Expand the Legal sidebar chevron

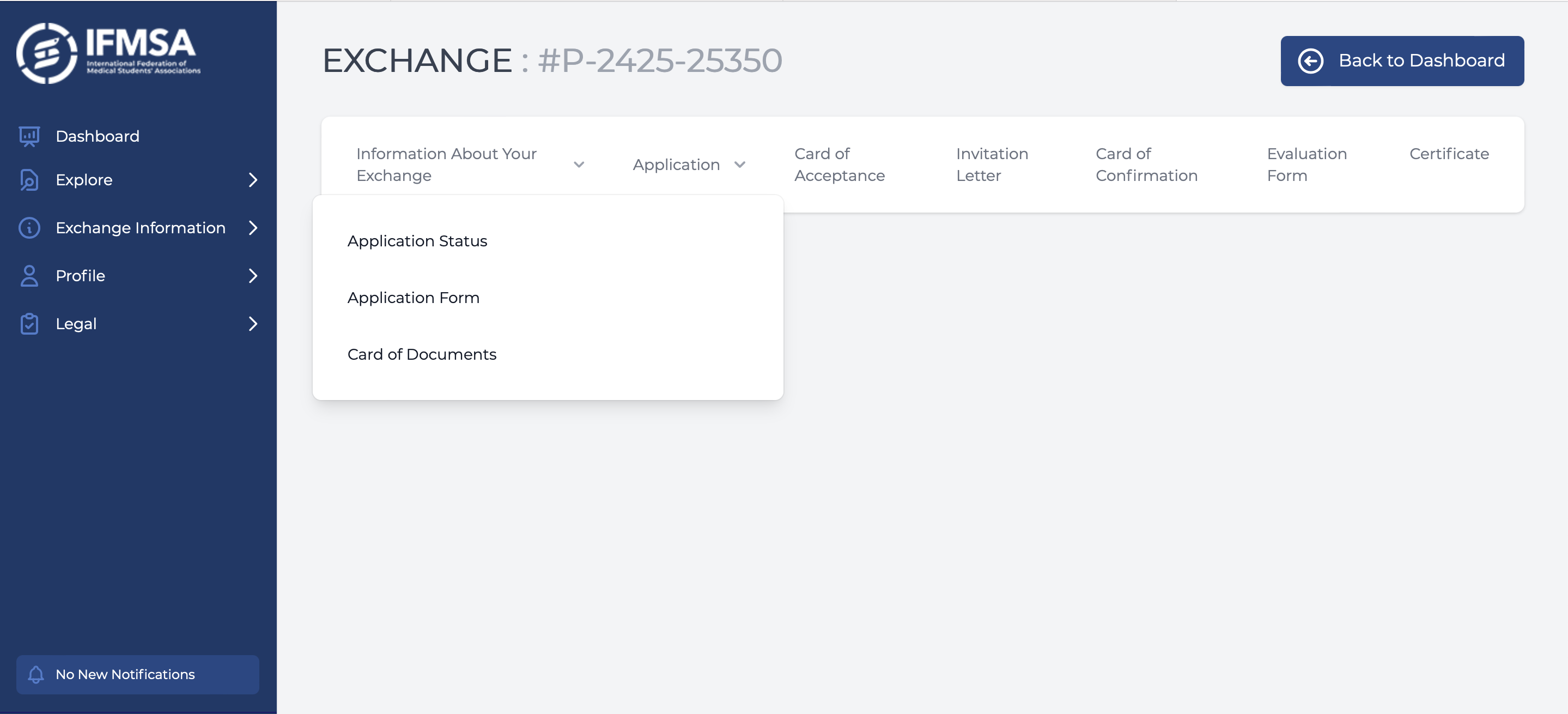(253, 324)
